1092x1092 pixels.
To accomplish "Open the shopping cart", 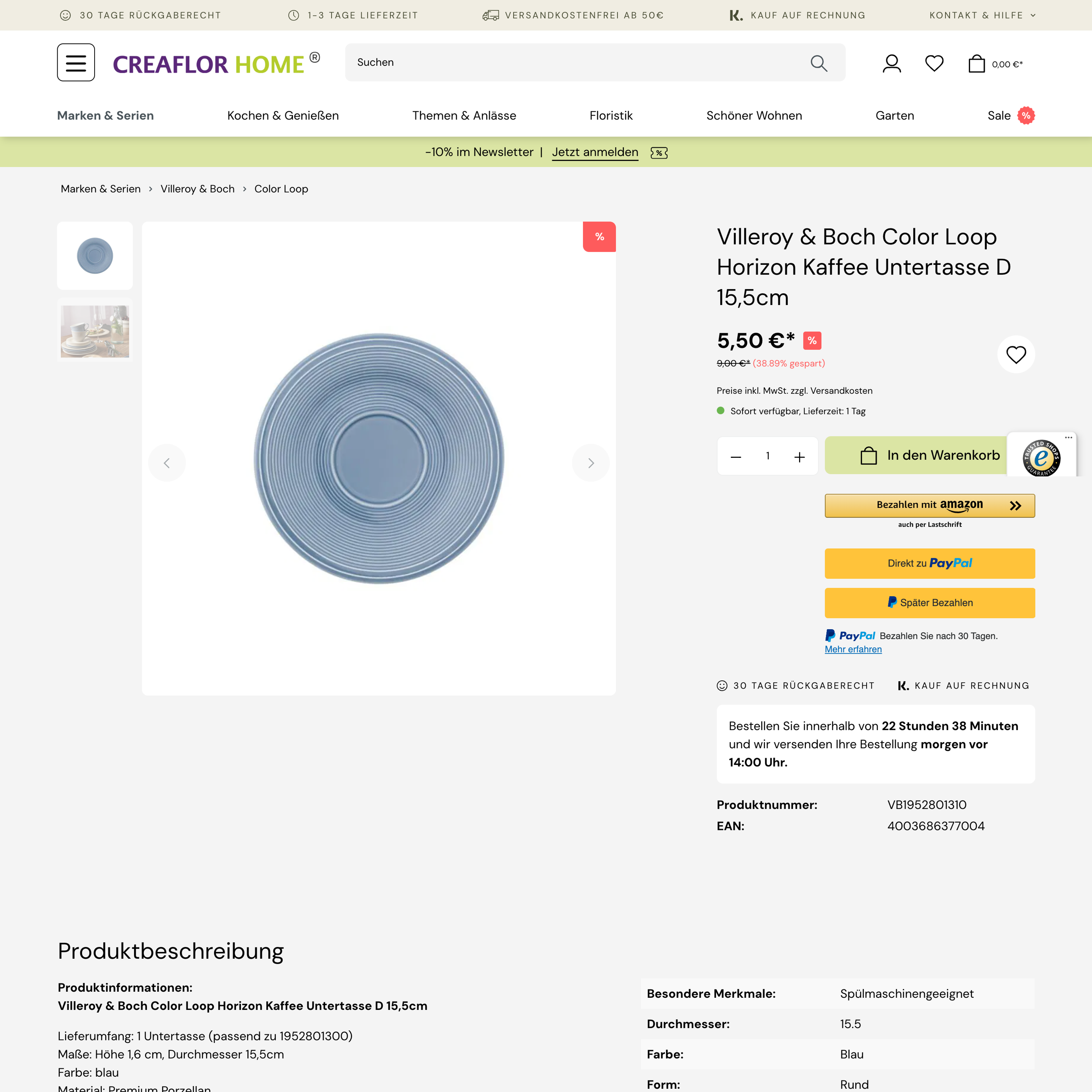I will (x=977, y=63).
